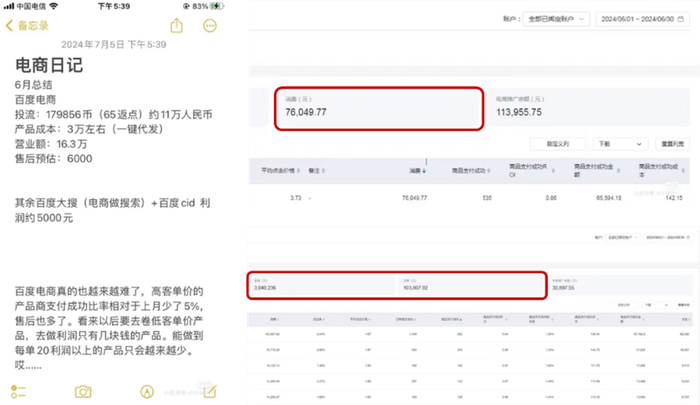
Task: Click the 30,897.55 value in lower dashboard
Action: click(x=563, y=288)
